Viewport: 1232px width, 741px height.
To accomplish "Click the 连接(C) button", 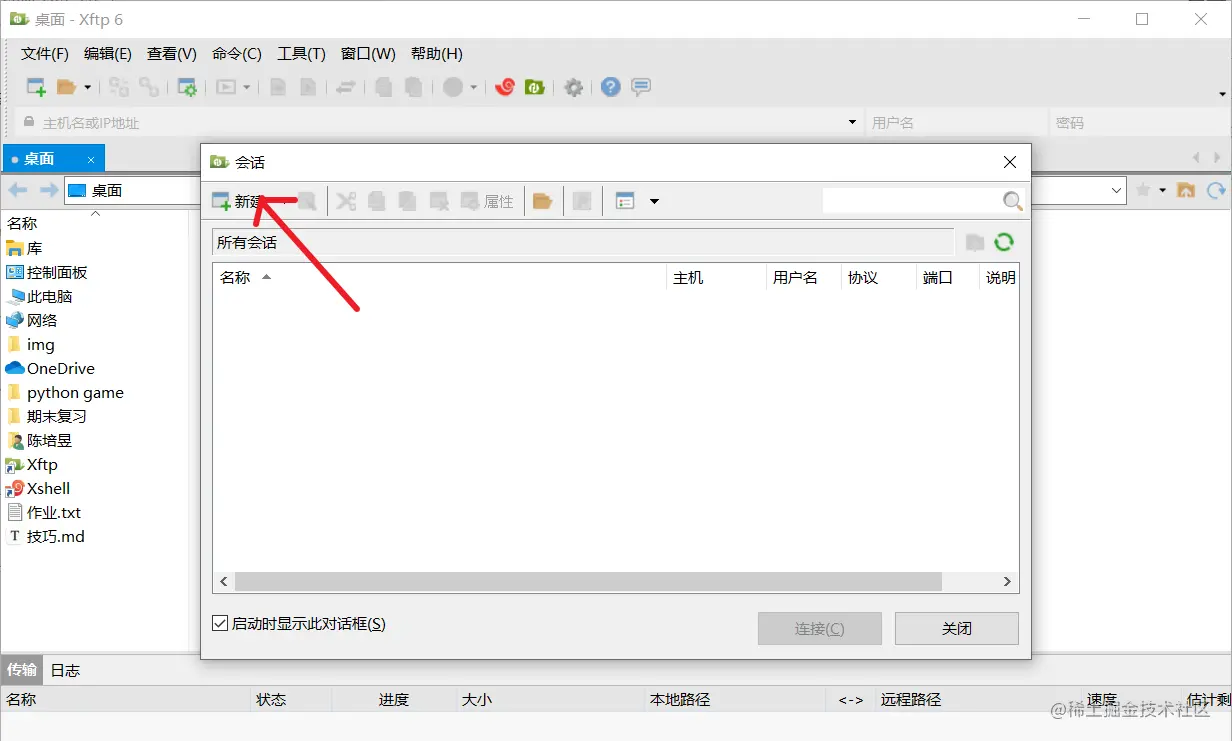I will coord(820,628).
